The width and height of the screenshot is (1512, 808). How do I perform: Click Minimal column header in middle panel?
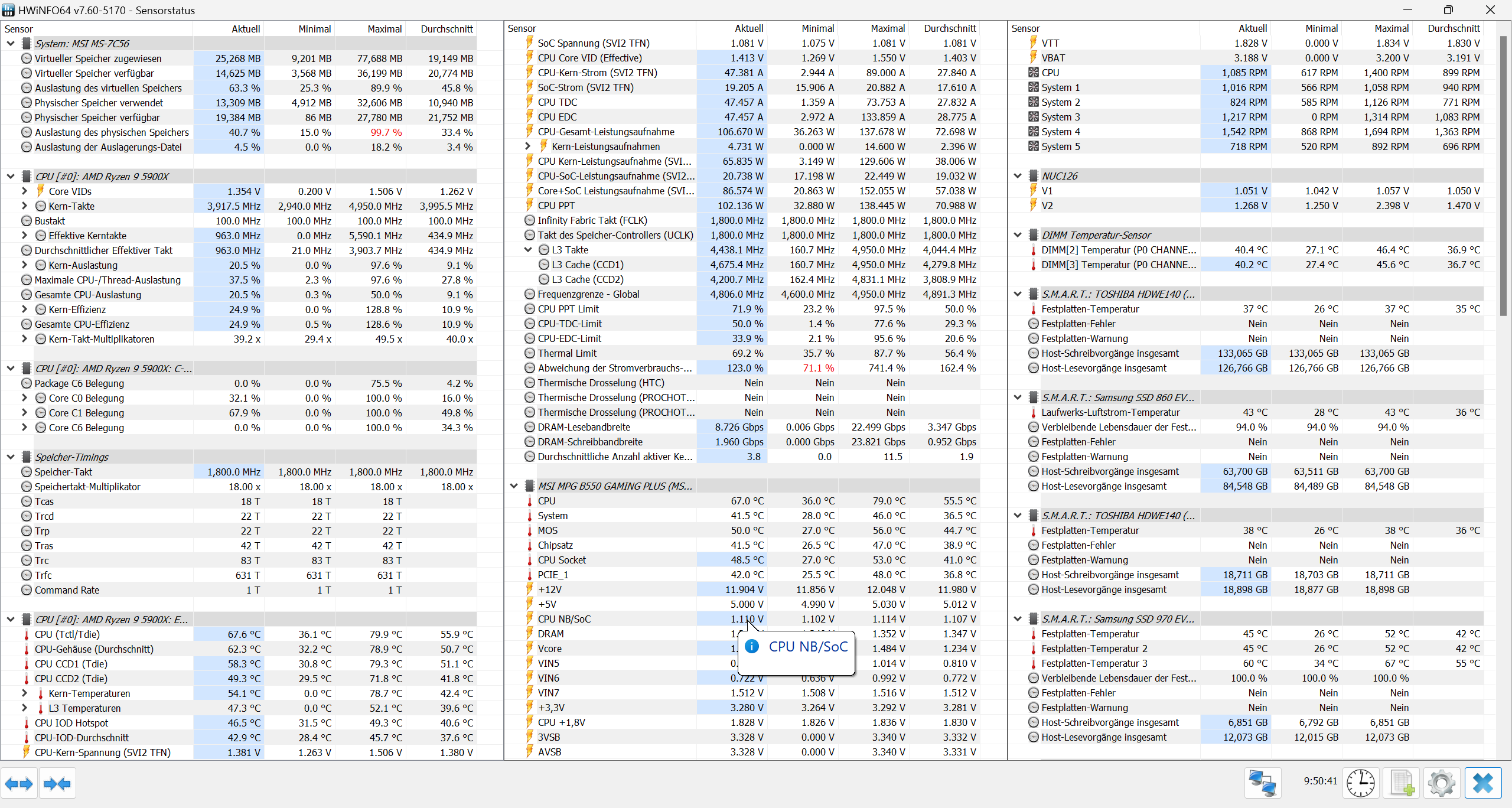click(x=802, y=28)
